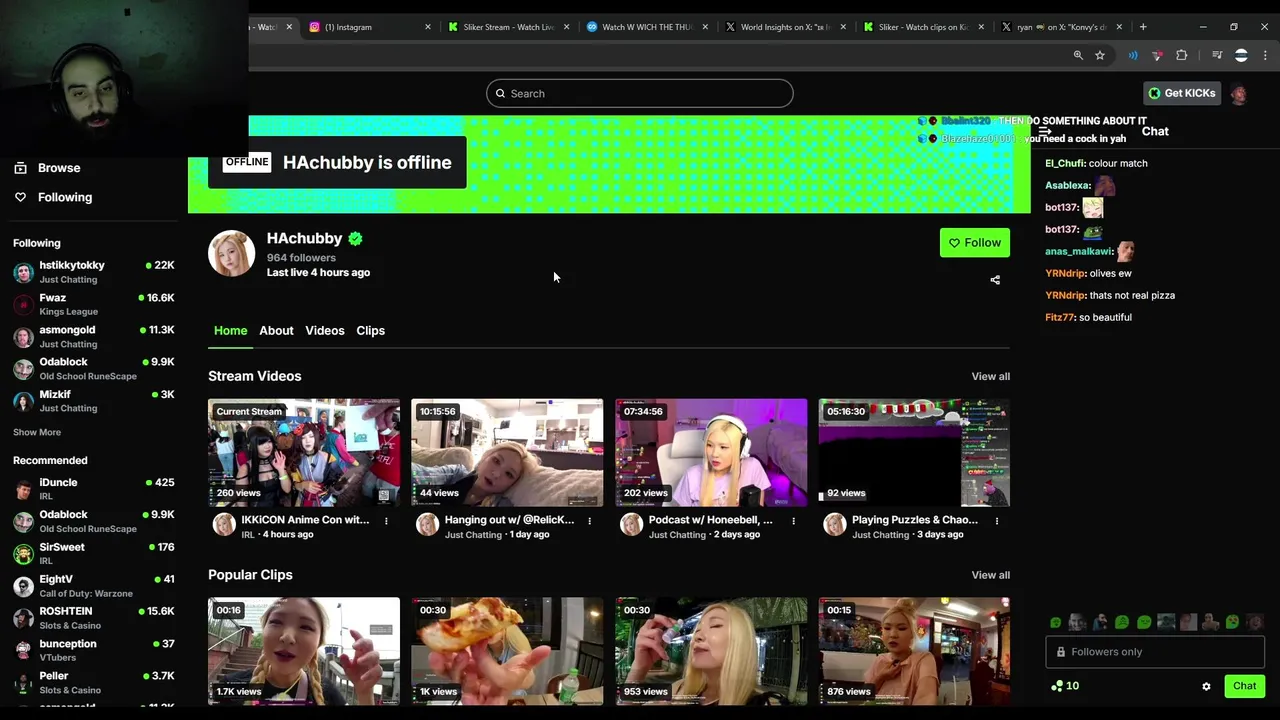The image size is (1280, 720).
Task: Open the browser extensions puzzle icon
Action: coord(1181,55)
